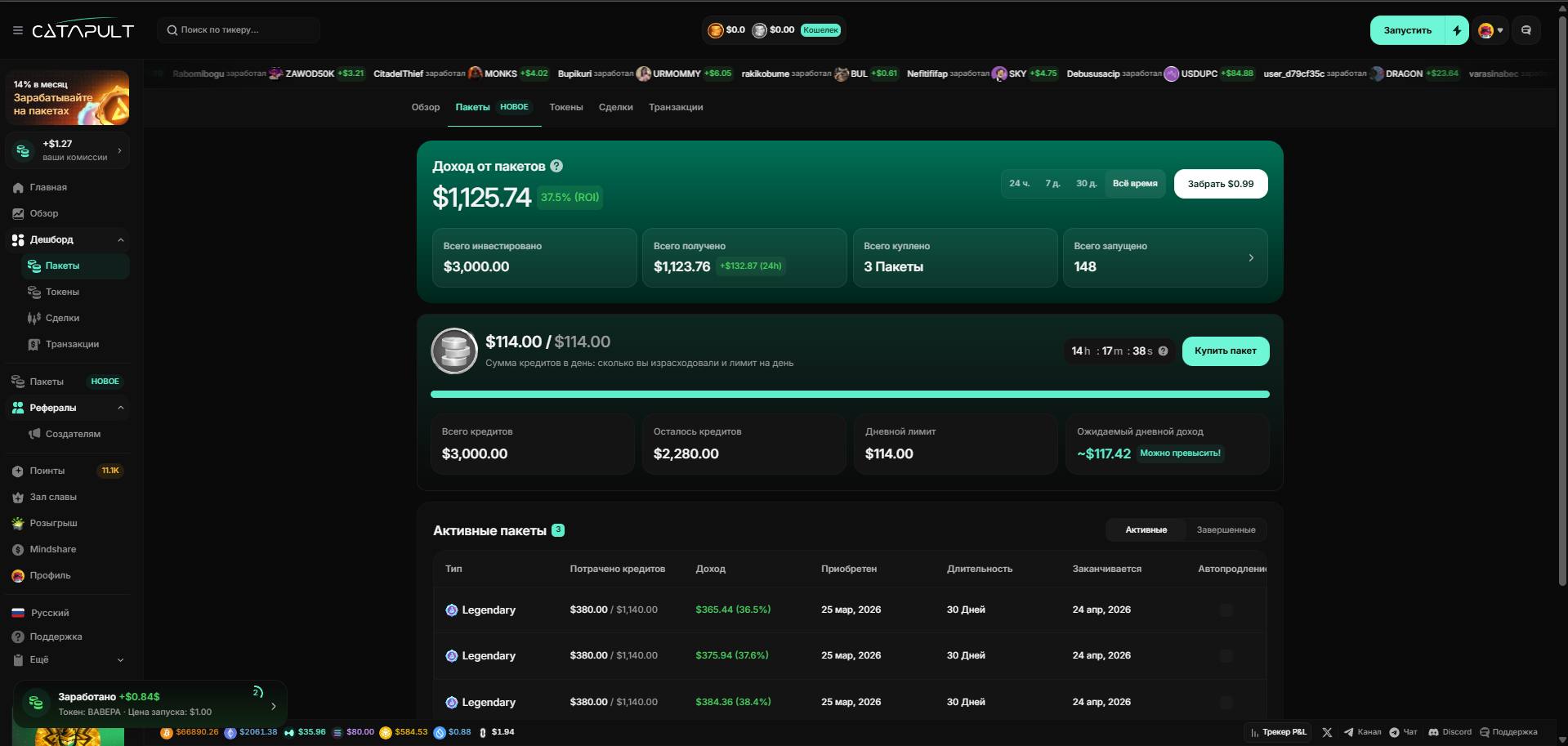1568x746 pixels.
Task: Collapse the Дешборд sidebar section
Action: (120, 240)
